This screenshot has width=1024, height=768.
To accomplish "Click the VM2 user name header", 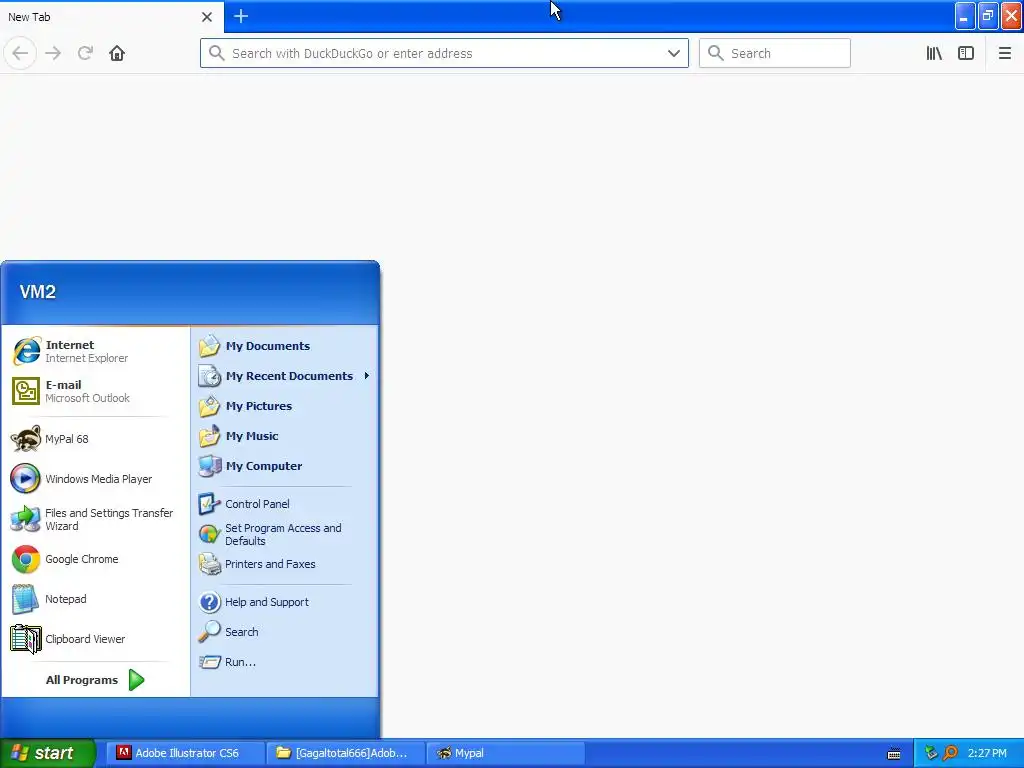I will coord(38,292).
